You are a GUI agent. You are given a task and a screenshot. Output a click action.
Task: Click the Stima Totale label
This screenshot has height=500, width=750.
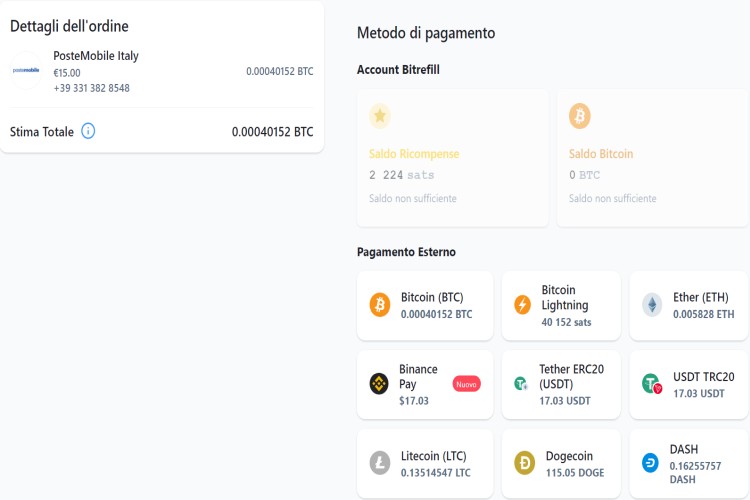42,132
